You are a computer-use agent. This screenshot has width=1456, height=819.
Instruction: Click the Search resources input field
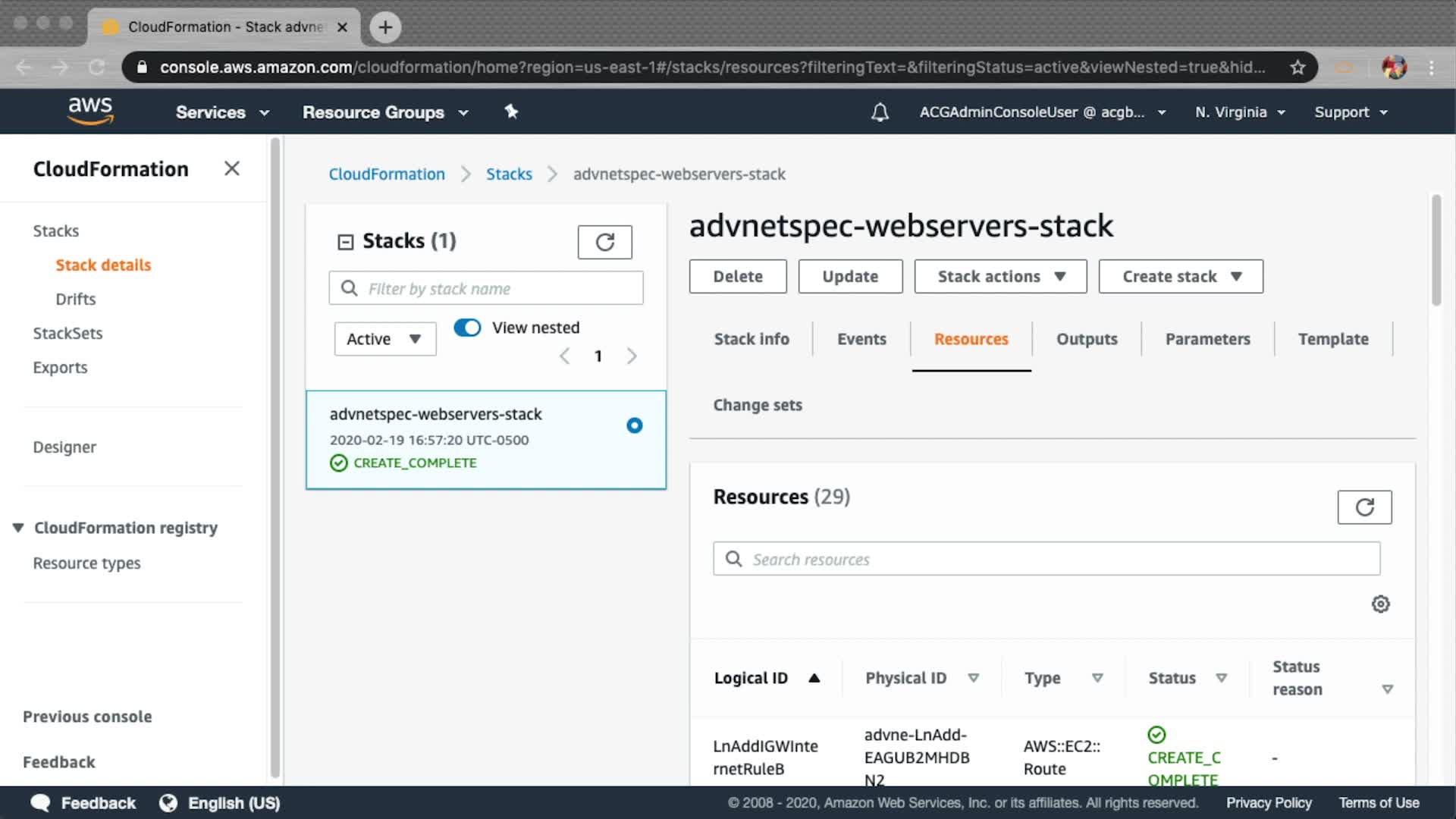pos(1046,559)
